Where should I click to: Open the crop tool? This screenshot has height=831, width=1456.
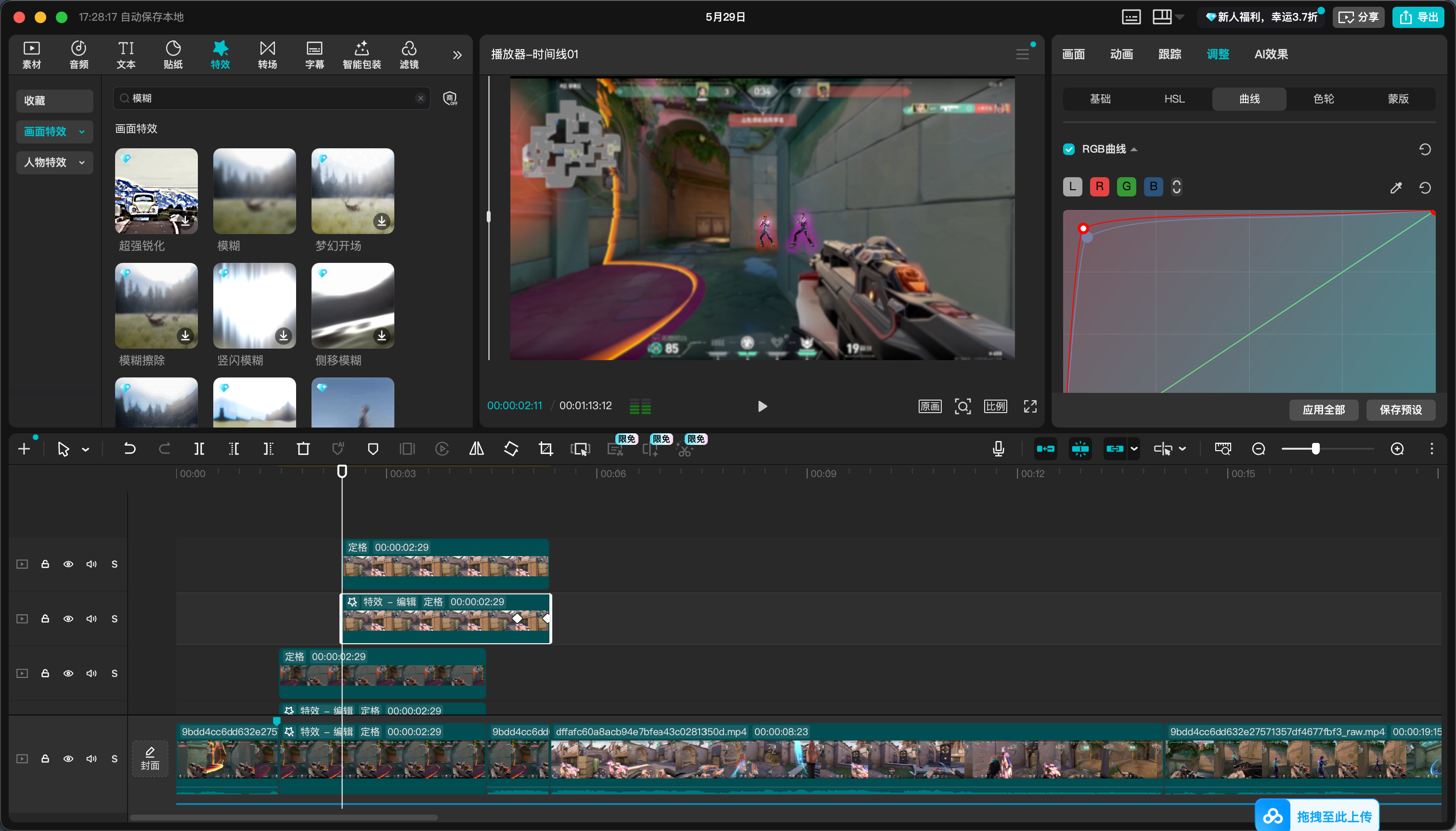[x=546, y=449]
